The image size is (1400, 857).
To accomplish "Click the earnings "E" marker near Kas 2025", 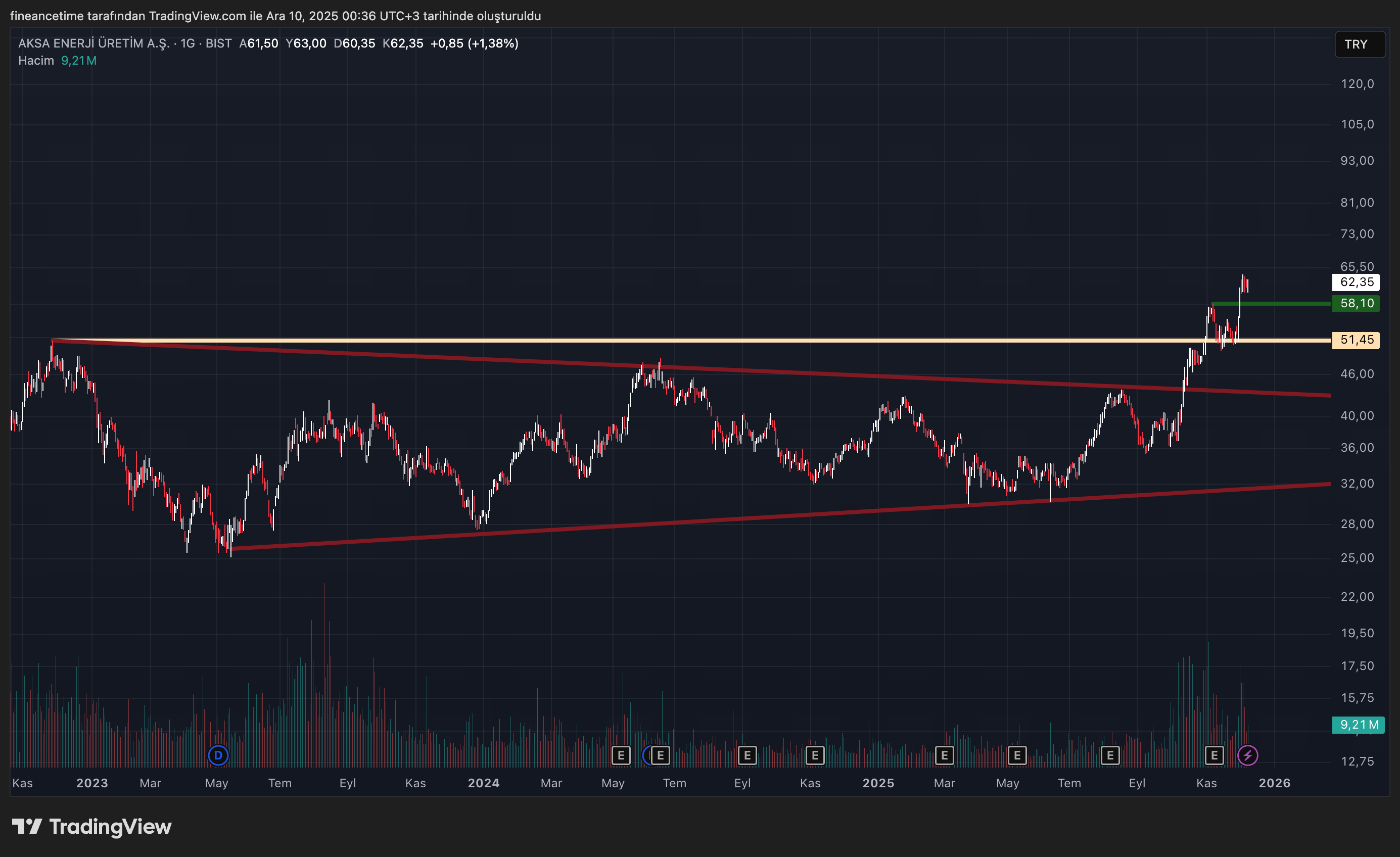I will (1215, 755).
